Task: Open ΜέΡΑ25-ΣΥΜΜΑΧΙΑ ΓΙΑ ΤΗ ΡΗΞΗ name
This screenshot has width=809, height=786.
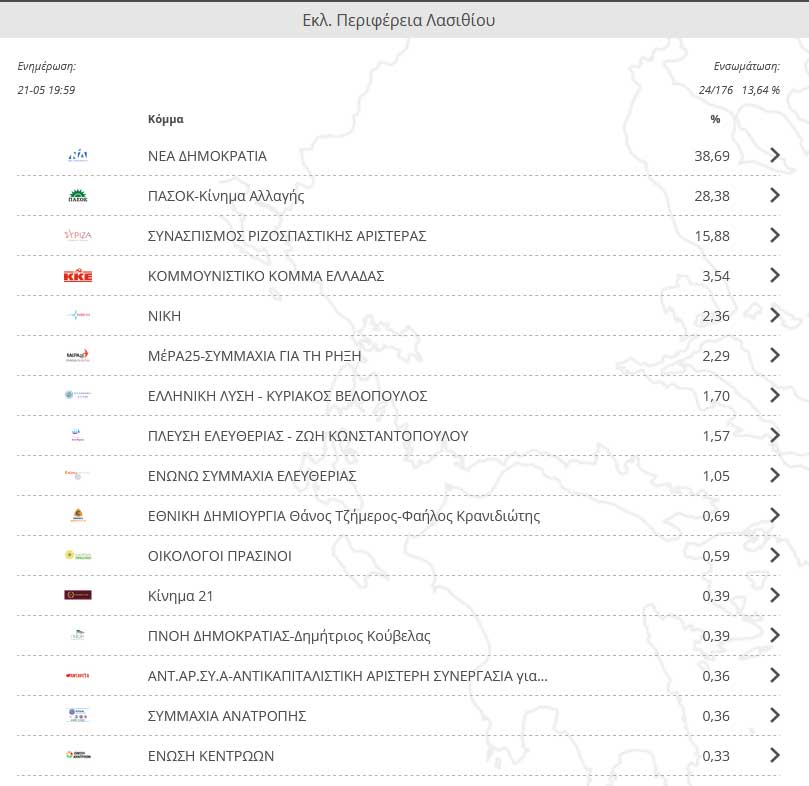Action: [x=254, y=356]
